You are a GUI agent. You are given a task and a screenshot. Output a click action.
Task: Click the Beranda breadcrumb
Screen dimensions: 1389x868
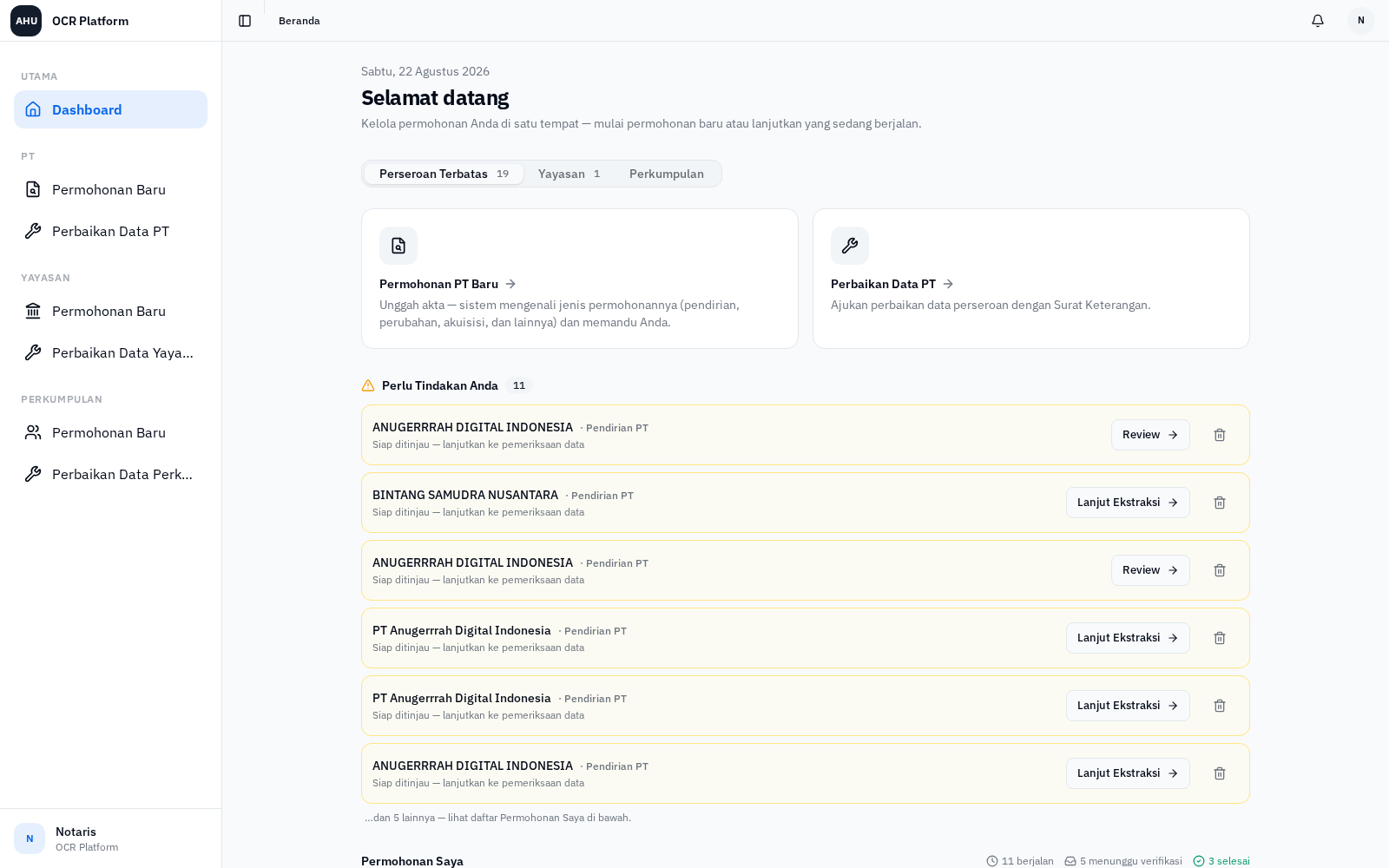[300, 21]
